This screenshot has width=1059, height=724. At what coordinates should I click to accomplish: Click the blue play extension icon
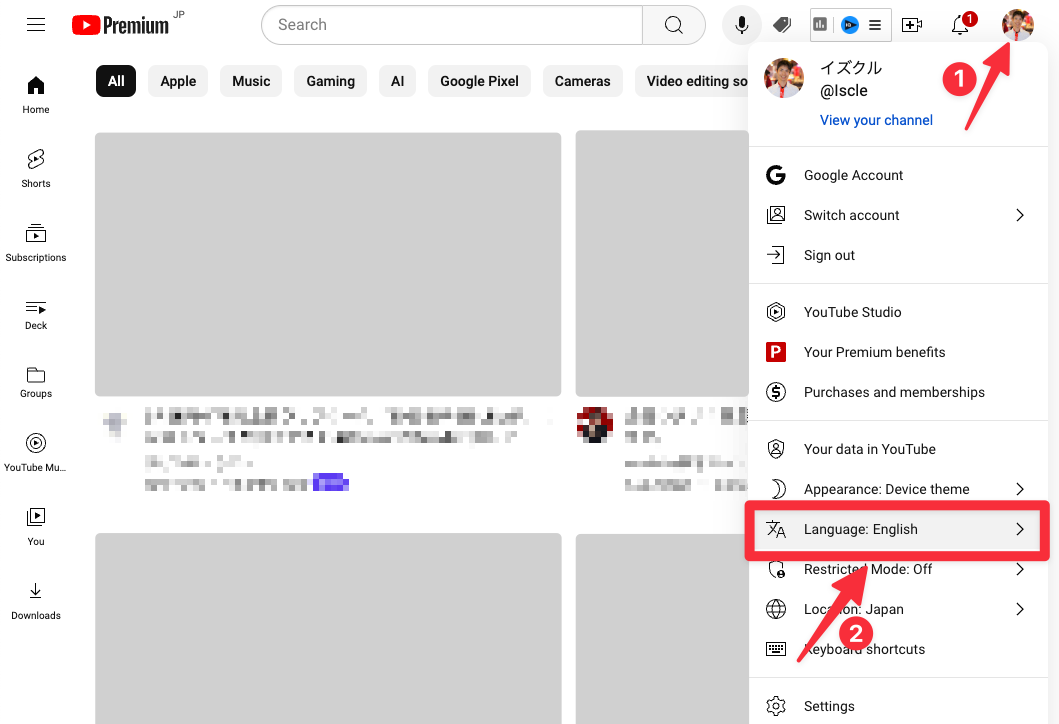click(850, 25)
